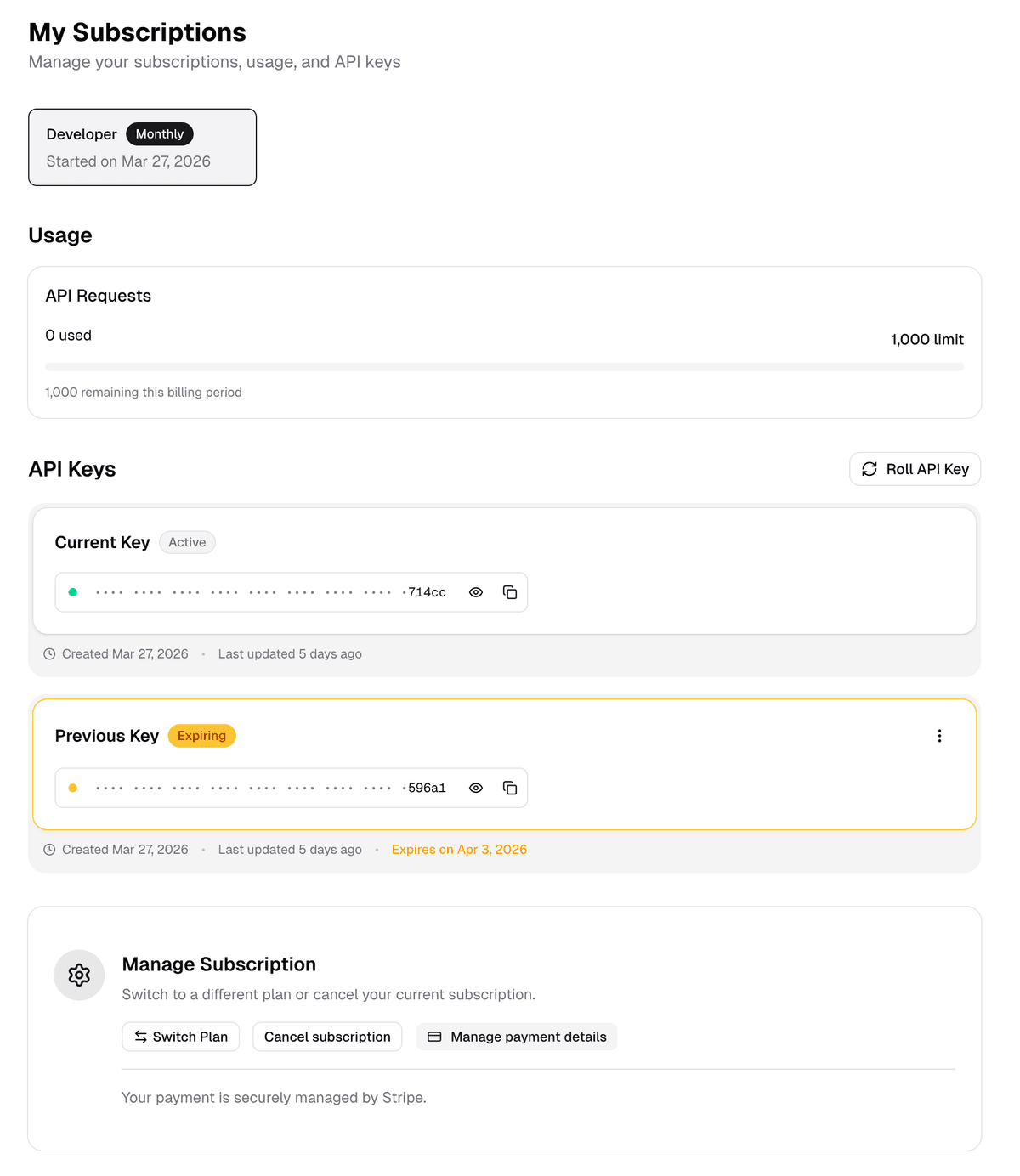Click the Monthly badge on the Developer plan

160,133
